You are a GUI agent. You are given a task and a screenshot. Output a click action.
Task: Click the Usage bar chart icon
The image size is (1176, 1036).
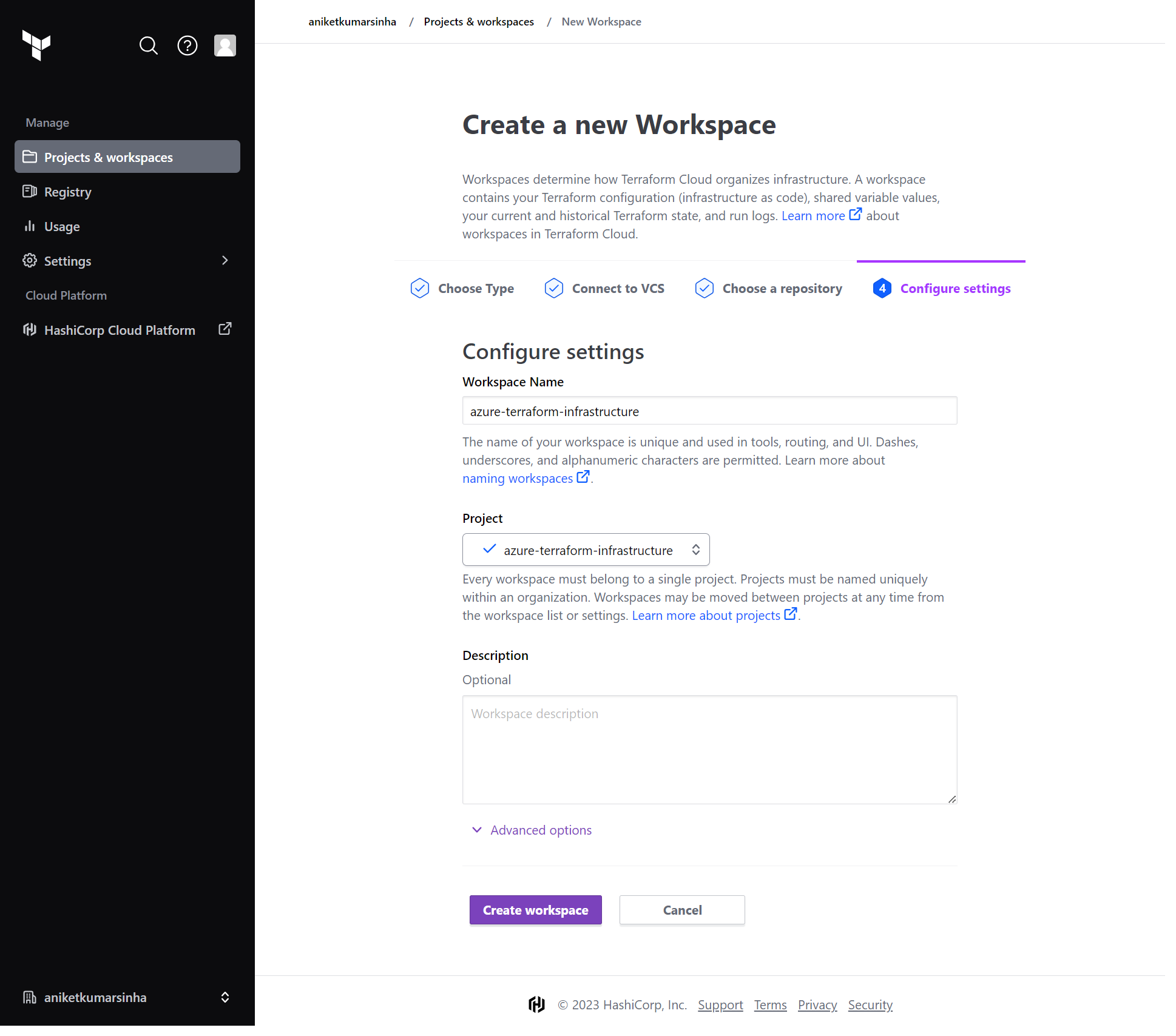(30, 226)
